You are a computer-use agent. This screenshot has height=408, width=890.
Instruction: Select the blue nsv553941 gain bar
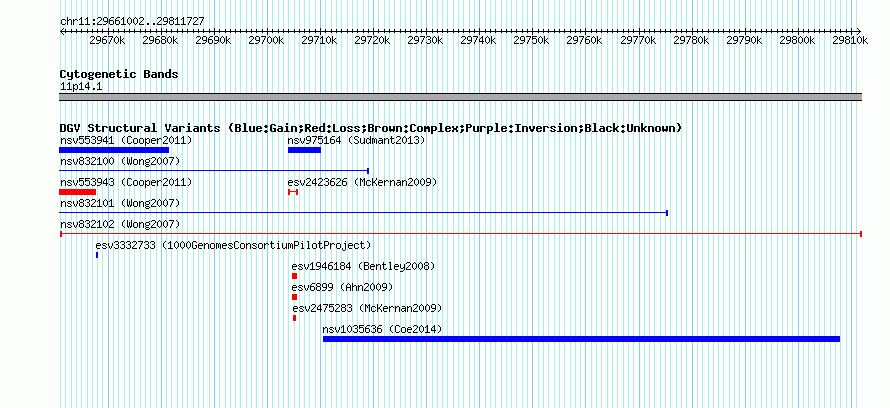pyautogui.click(x=114, y=150)
